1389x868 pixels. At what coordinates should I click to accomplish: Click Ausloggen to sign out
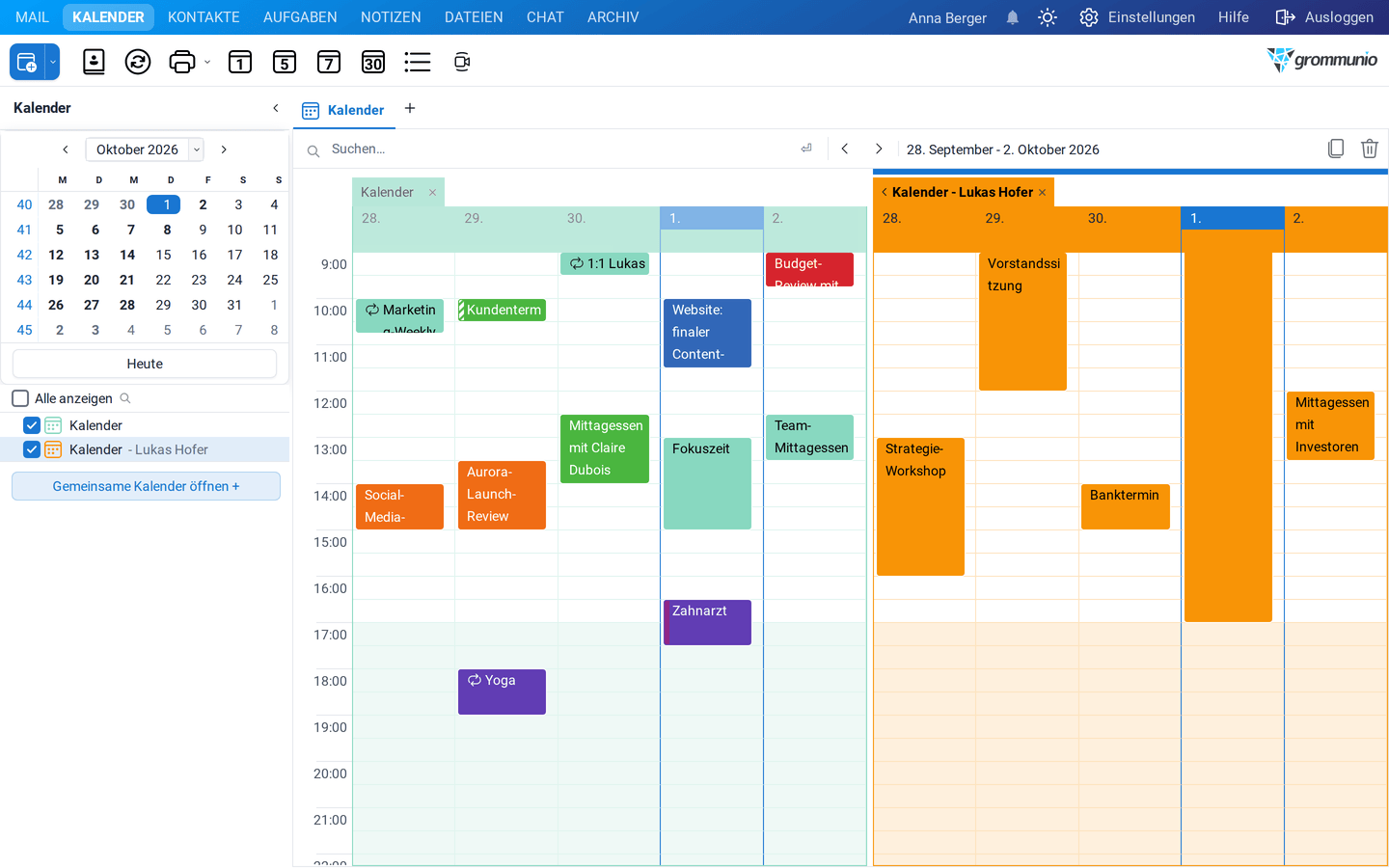click(1324, 17)
